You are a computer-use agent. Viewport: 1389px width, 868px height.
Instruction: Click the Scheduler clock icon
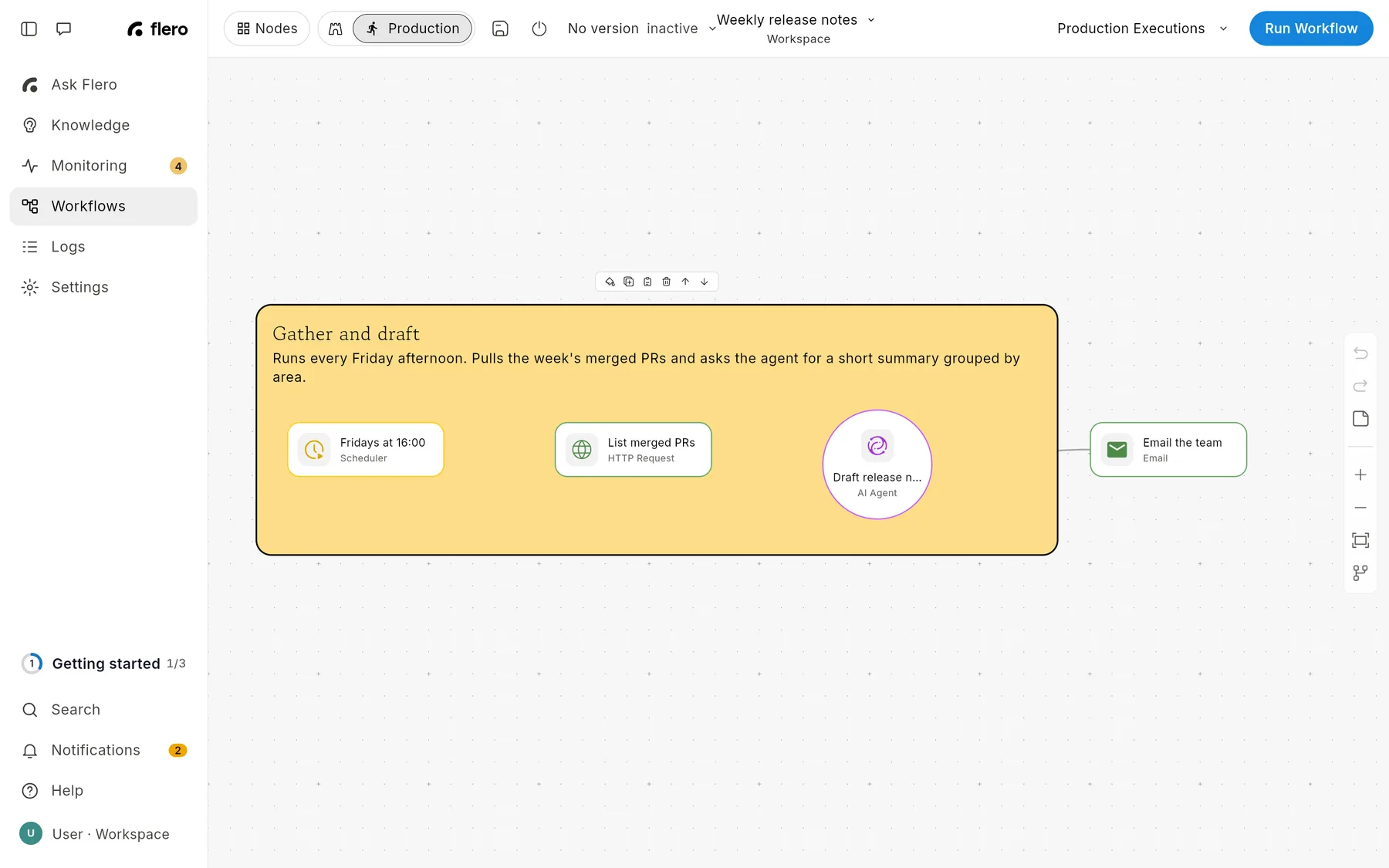[314, 450]
